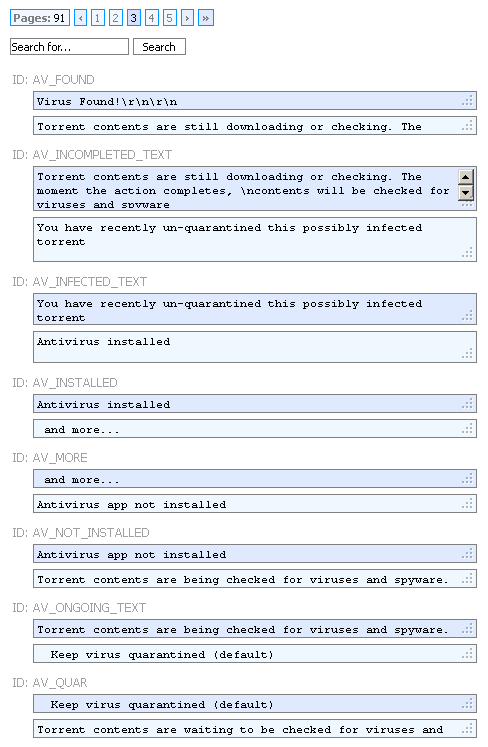Open page 5

click(x=169, y=18)
